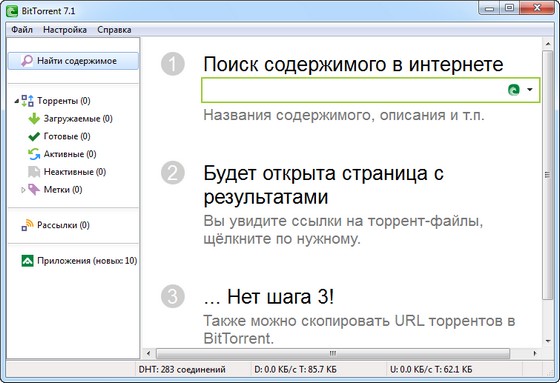560x383 pixels.
Task: Click the purple tag icon for Метки
Action: pos(34,190)
